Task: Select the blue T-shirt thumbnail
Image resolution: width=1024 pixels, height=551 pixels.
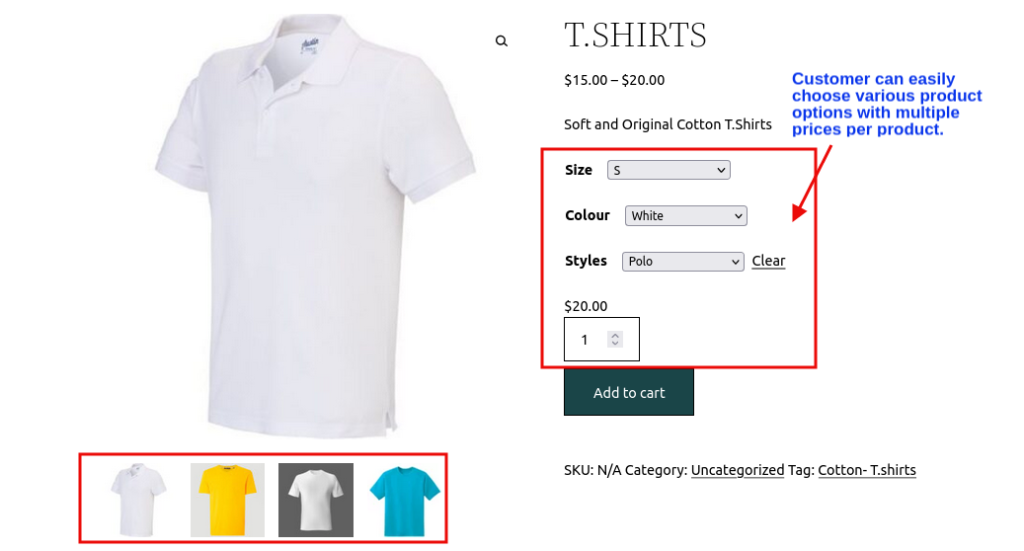Action: (405, 499)
